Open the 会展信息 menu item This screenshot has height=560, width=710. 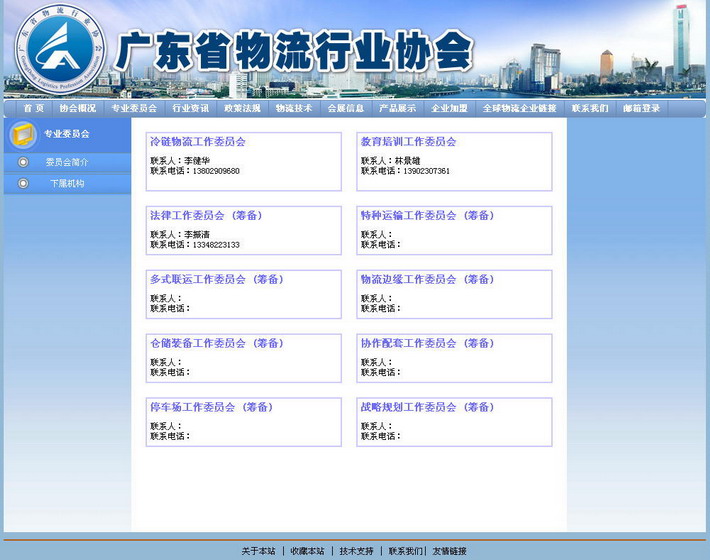pyautogui.click(x=345, y=108)
